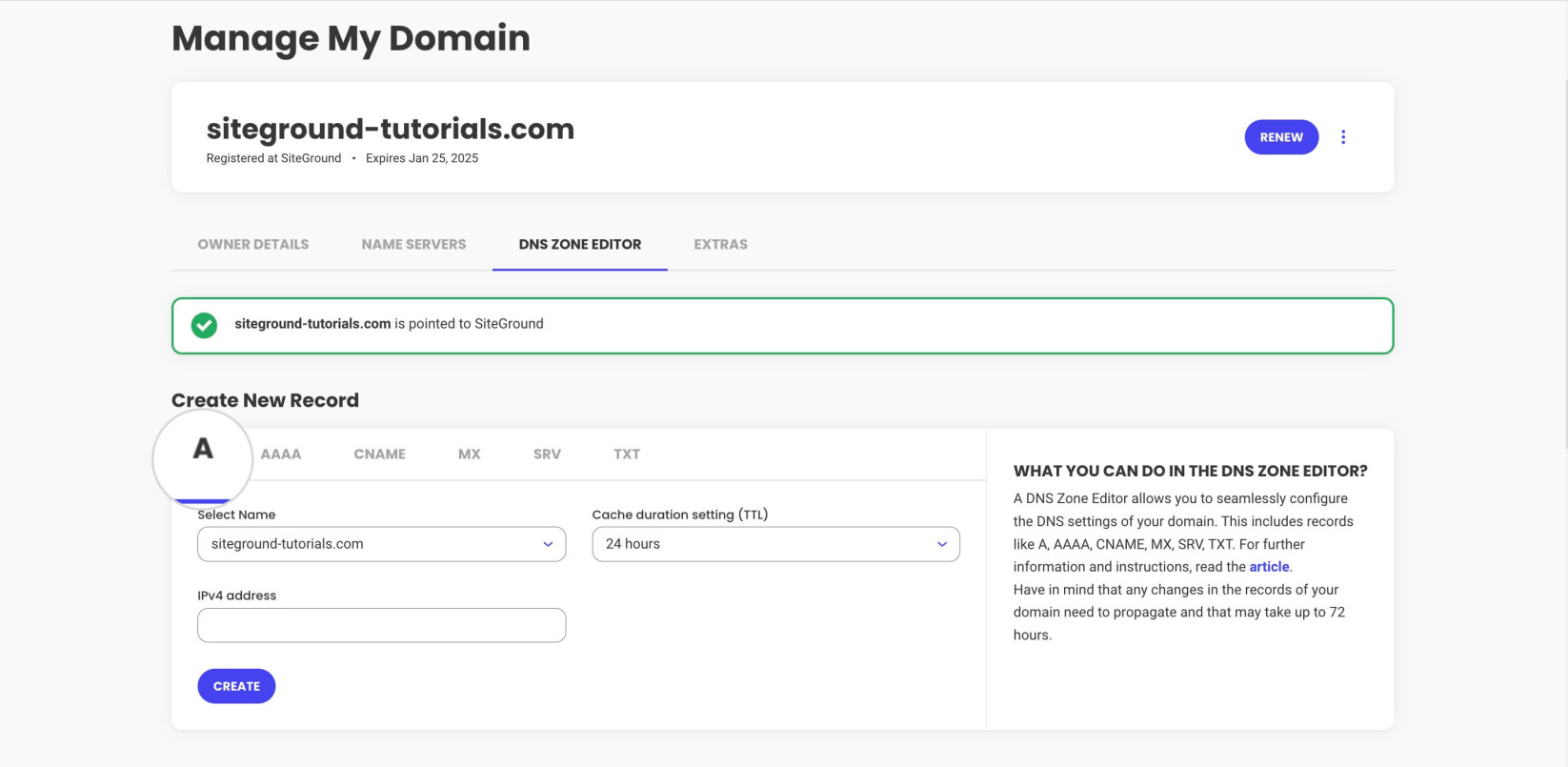Open the Cache duration TTL dropdown
Screen dimensions: 1568x767
(775, 544)
